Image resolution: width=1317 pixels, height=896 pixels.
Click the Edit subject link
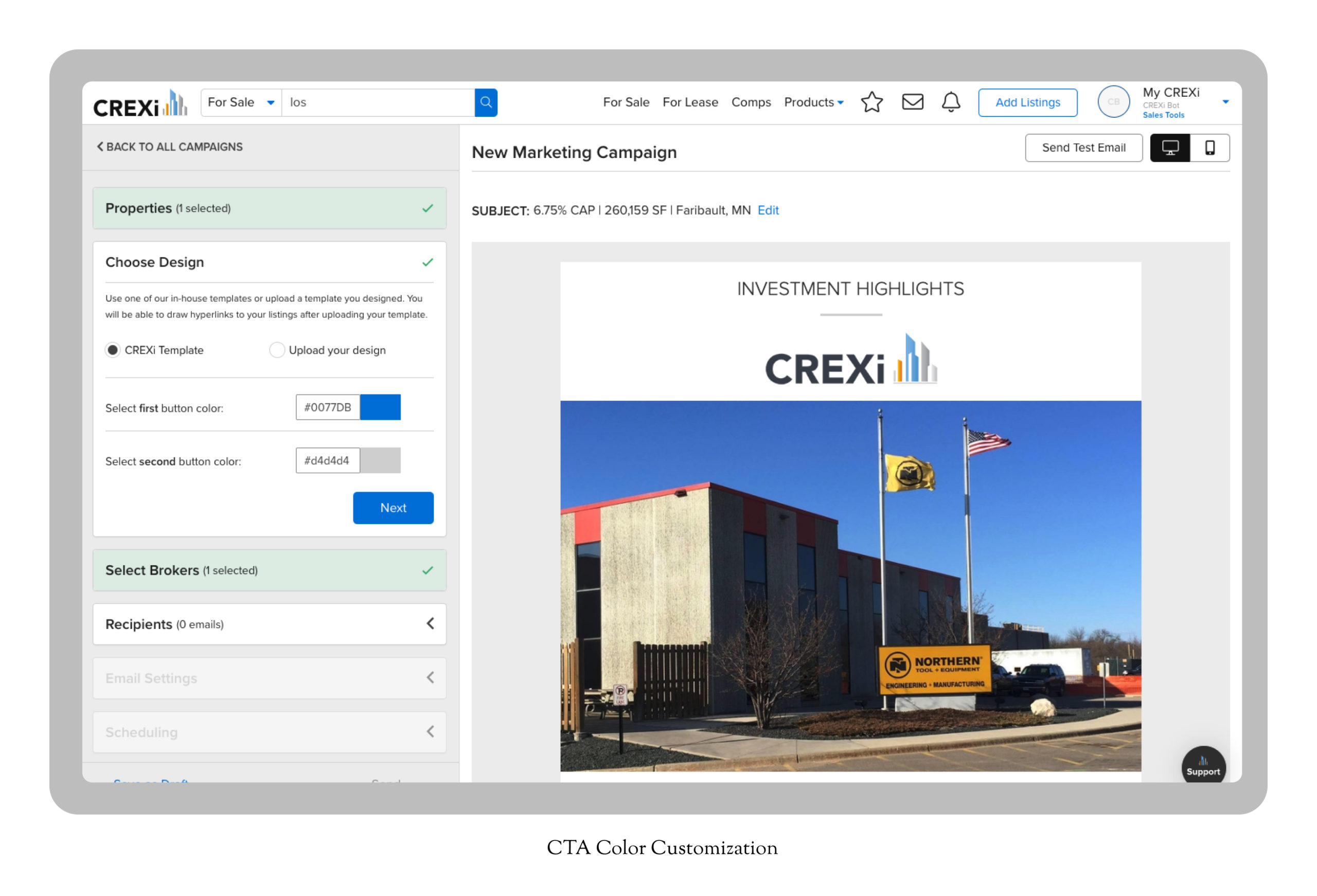pos(768,210)
